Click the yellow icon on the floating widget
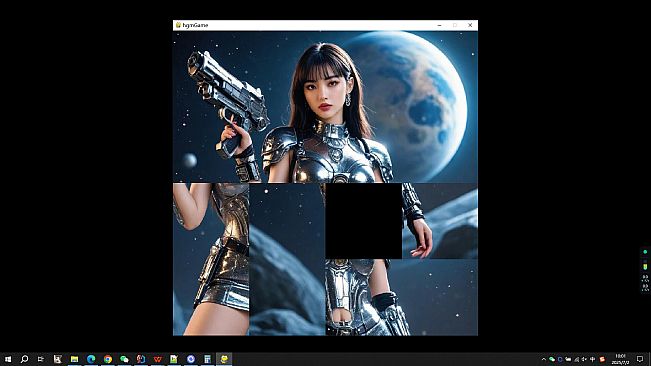Screen dimensions: 651x366 (645, 266)
